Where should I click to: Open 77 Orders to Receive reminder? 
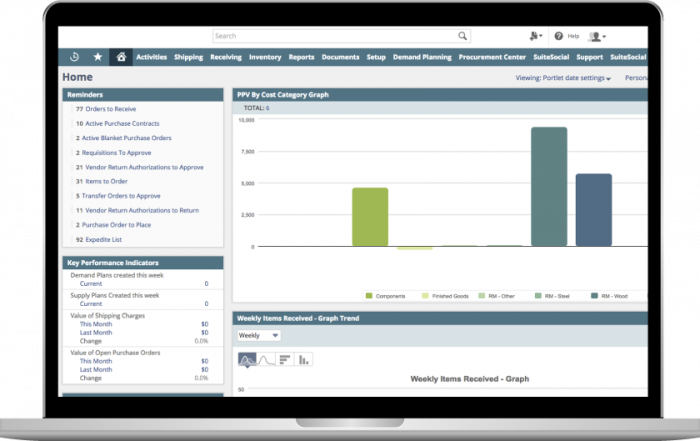pyautogui.click(x=106, y=109)
